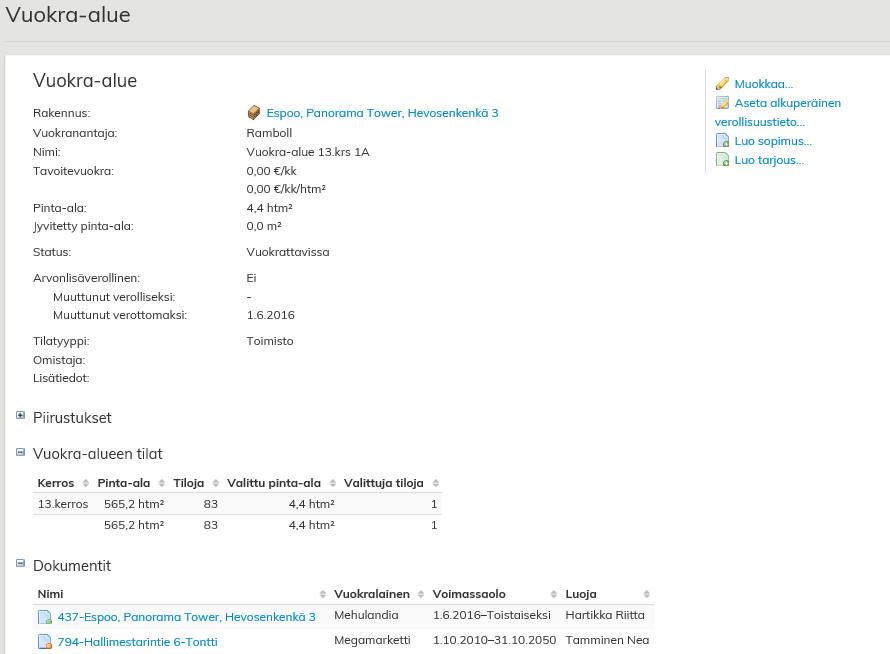
Task: Open the Muokkaa... edit link
Action: (763, 84)
